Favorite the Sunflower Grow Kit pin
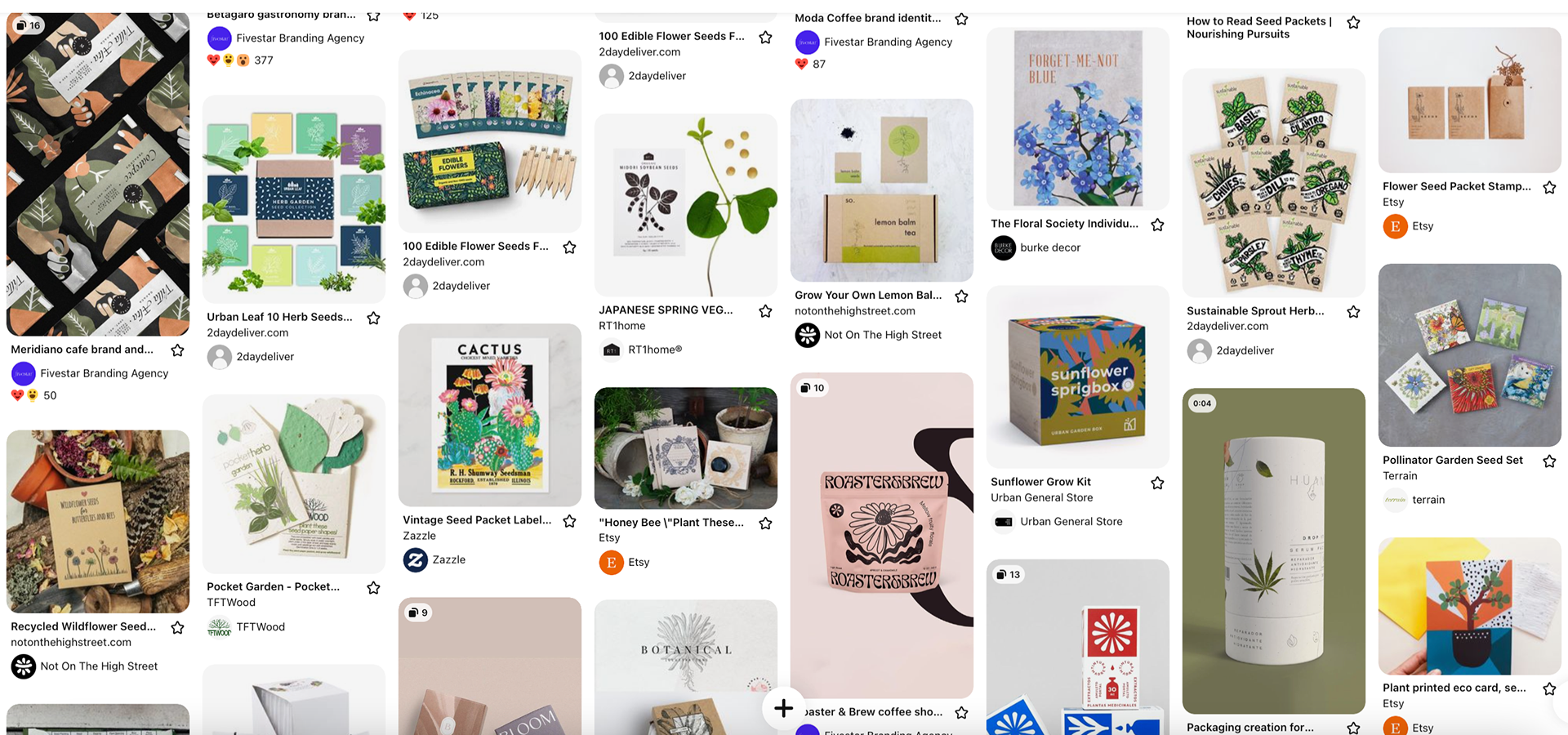This screenshot has height=735, width=1568. (1157, 483)
